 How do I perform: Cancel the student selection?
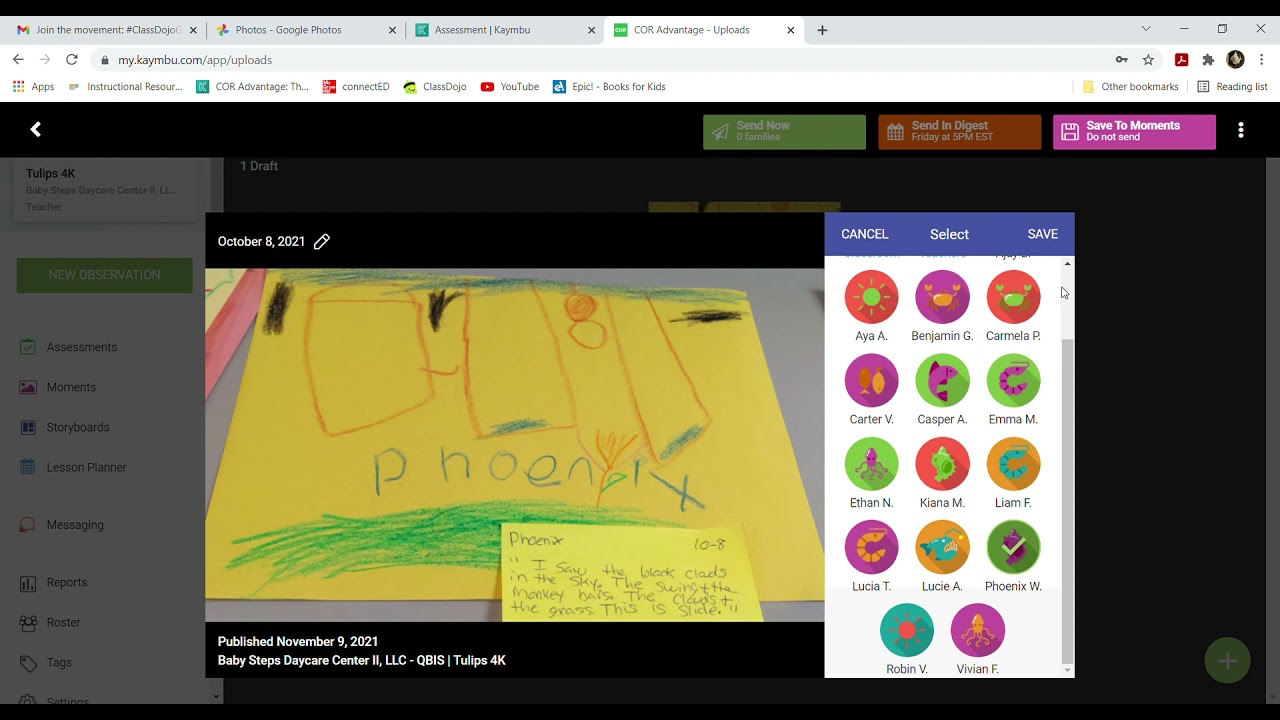coord(864,234)
